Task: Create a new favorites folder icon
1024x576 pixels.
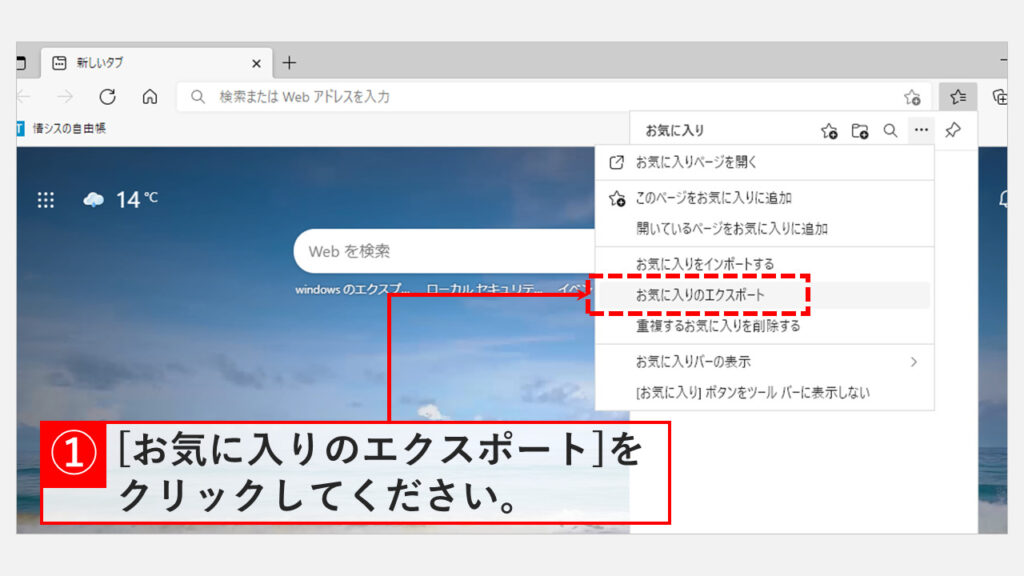Action: click(x=860, y=130)
